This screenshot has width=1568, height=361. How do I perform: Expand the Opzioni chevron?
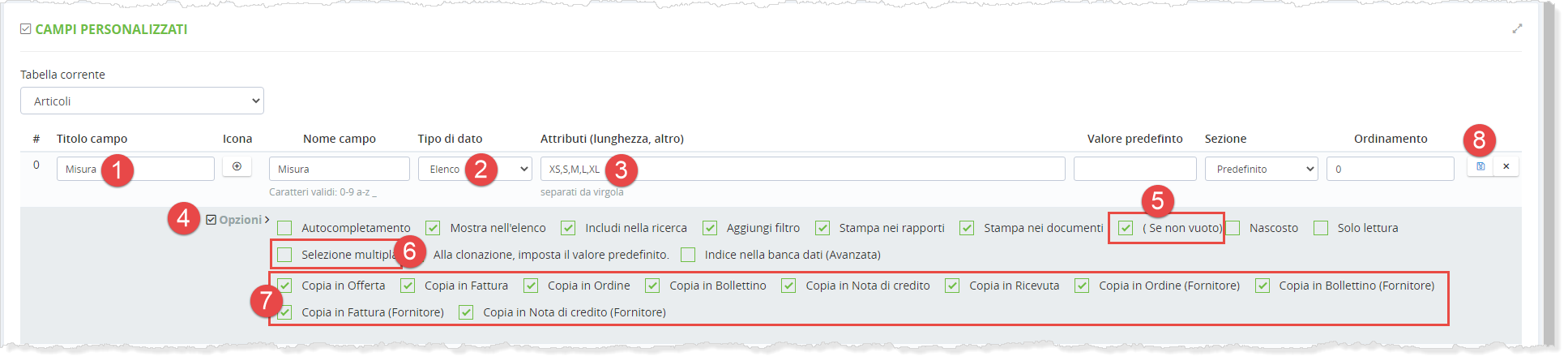267,220
